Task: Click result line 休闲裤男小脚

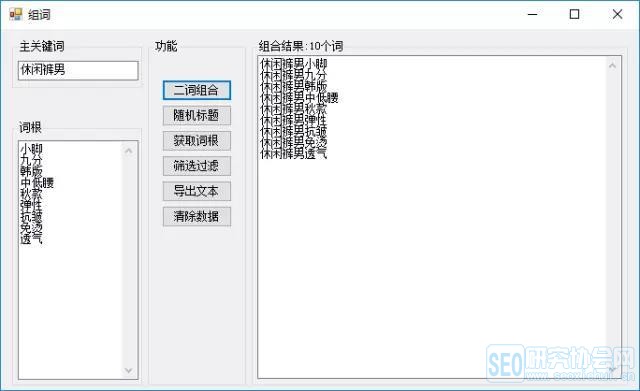Action: [x=294, y=64]
